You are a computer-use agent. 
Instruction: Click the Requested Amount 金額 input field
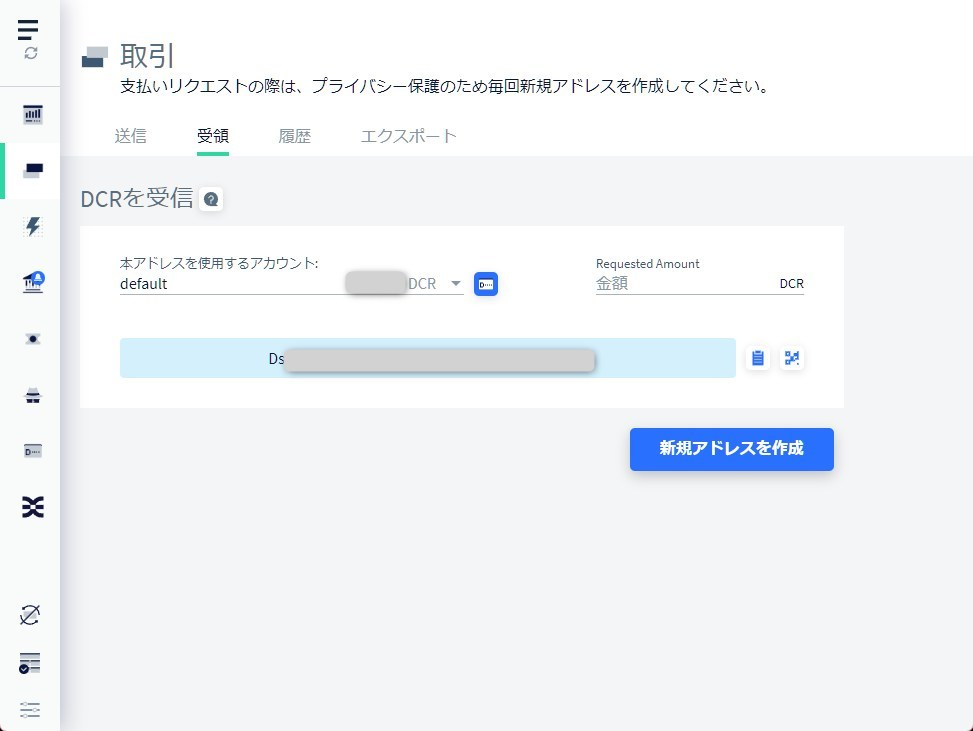pyautogui.click(x=685, y=284)
